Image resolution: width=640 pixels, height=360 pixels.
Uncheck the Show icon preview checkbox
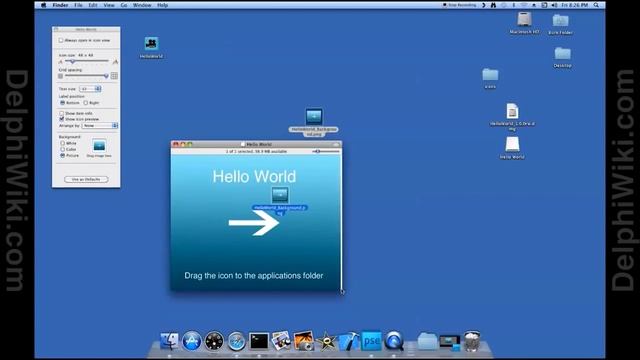tap(62, 119)
